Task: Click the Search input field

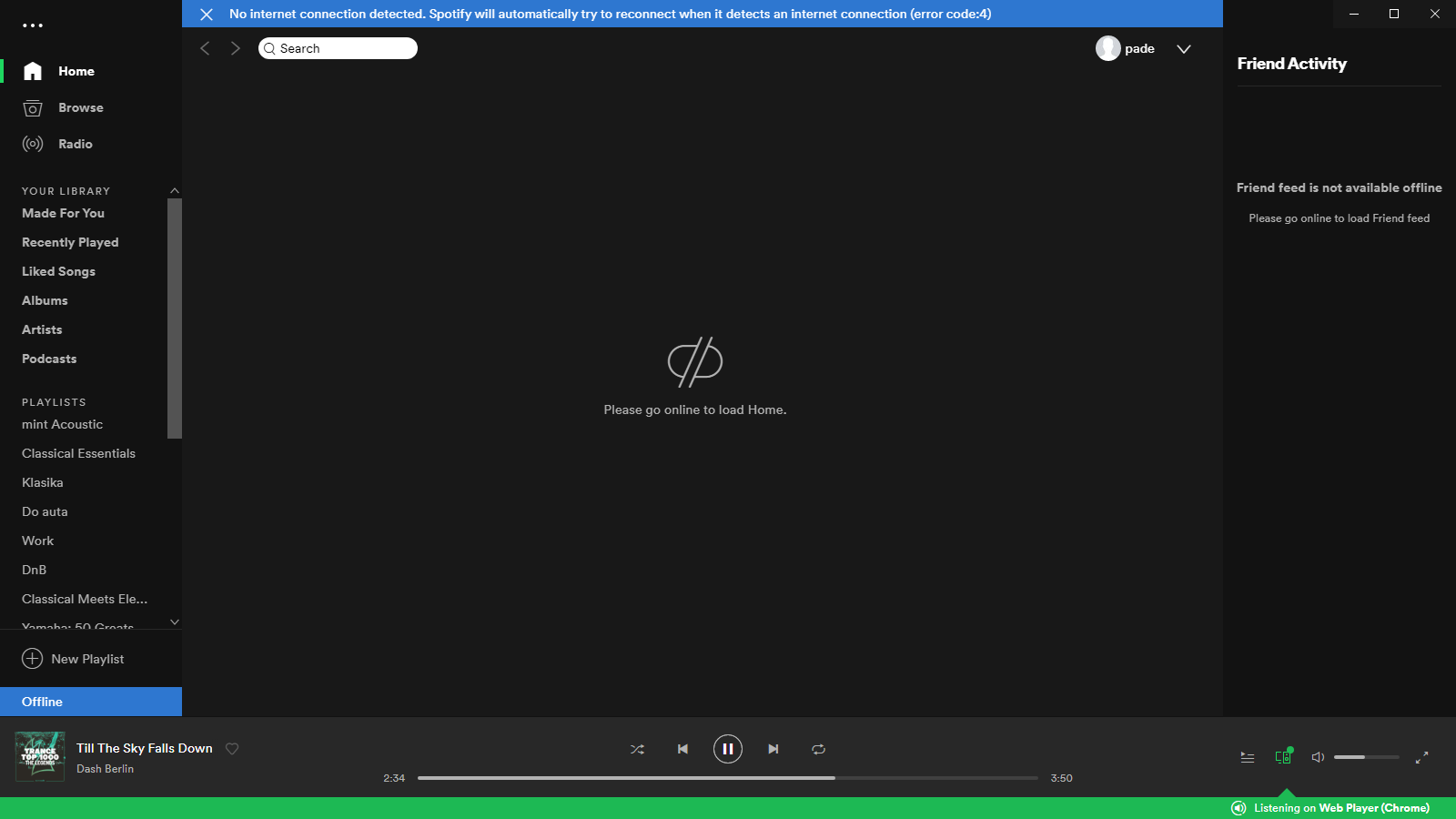Action: click(338, 48)
